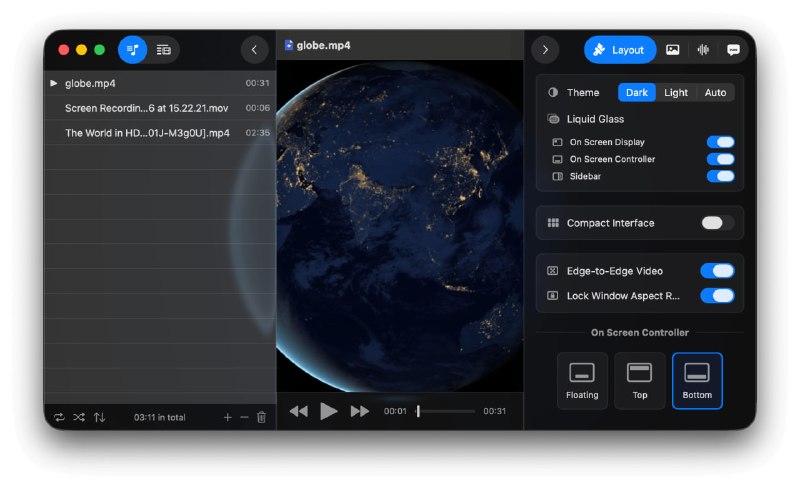Start playback with the play button
800x488 pixels.
point(329,411)
